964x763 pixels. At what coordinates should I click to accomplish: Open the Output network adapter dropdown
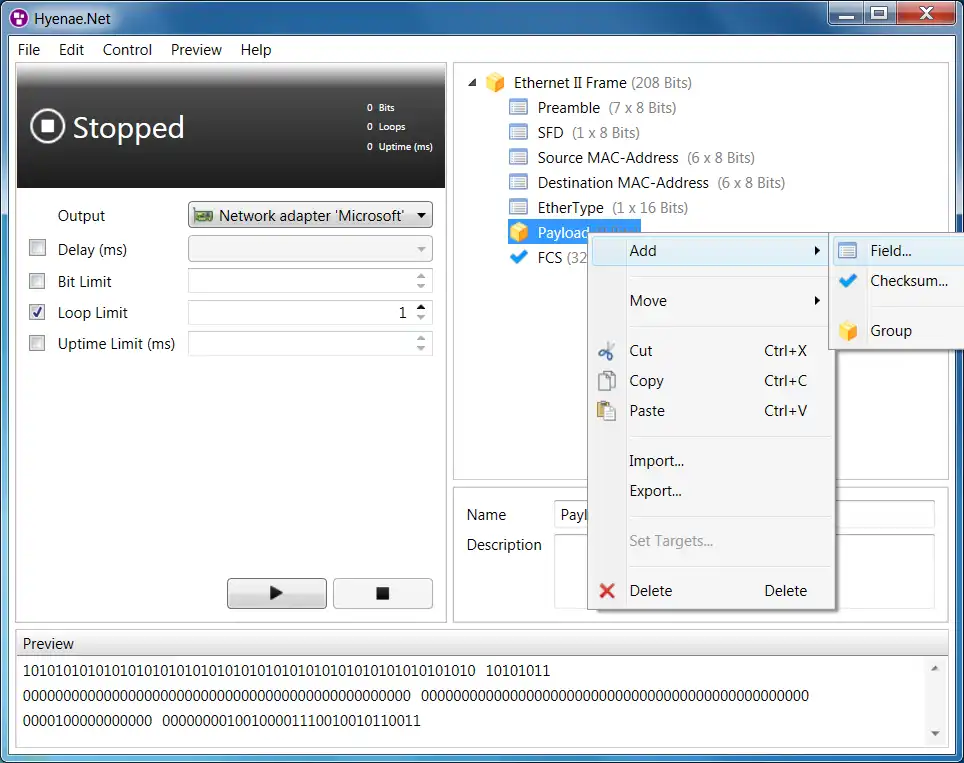(310, 215)
